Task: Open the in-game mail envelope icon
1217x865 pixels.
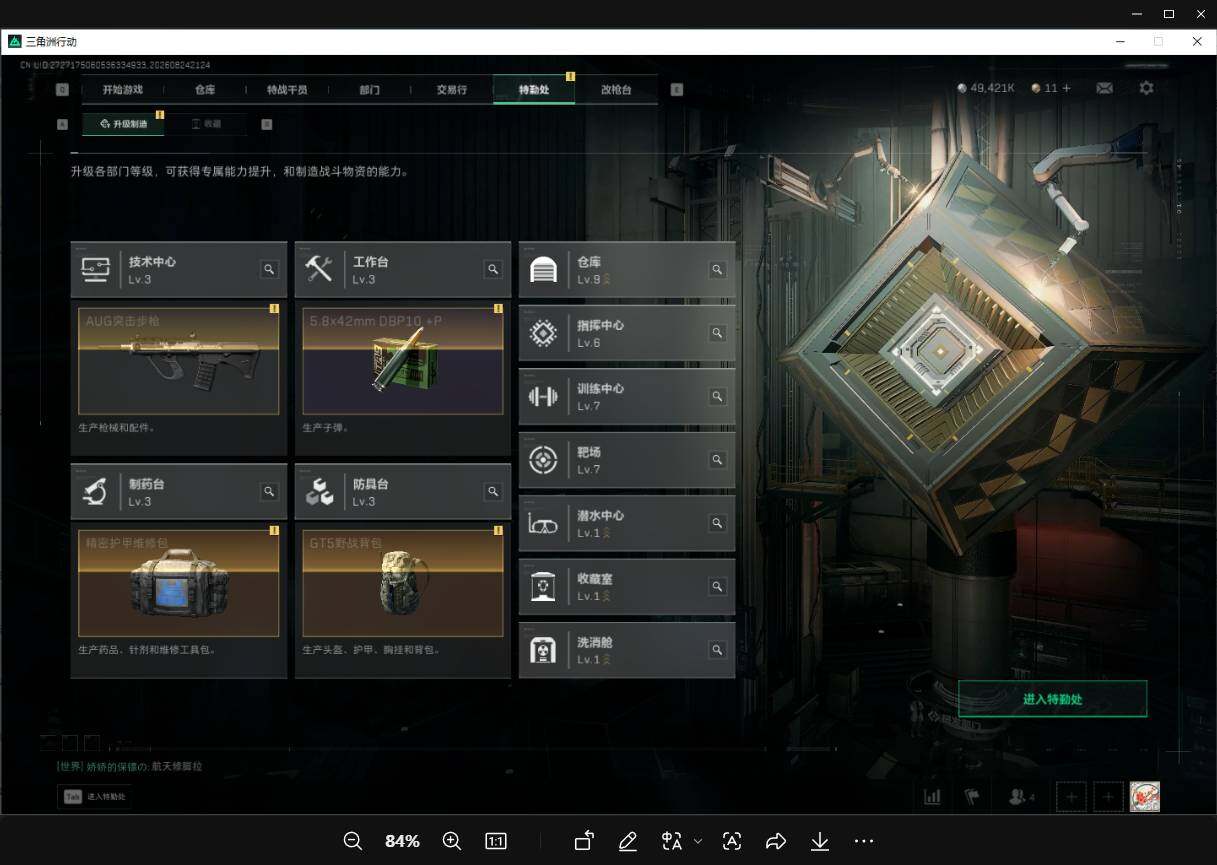Action: pyautogui.click(x=1104, y=88)
